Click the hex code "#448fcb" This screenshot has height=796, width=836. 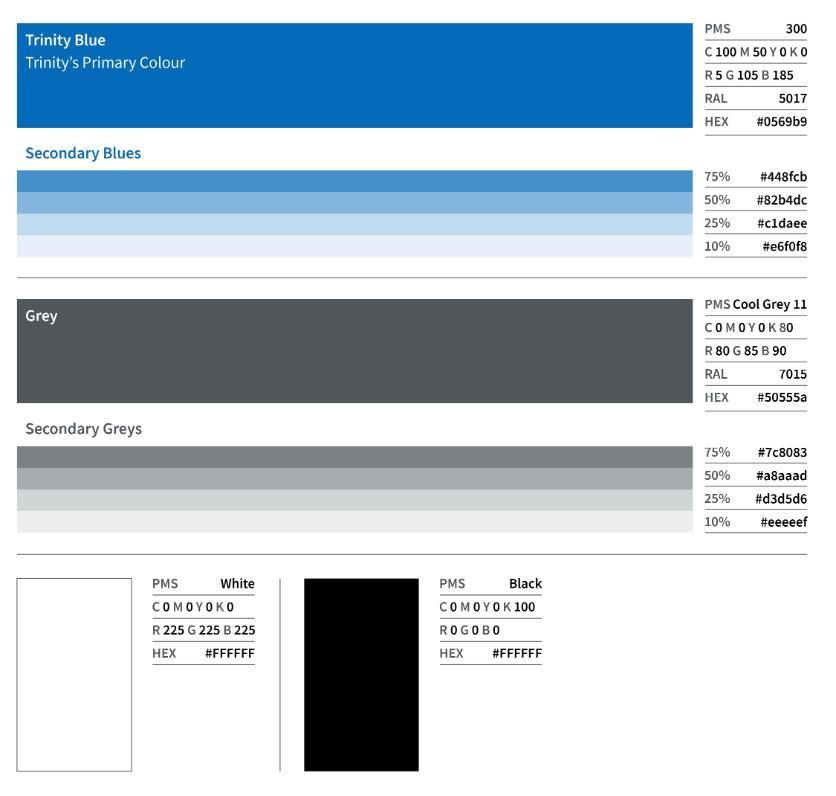[x=783, y=176]
